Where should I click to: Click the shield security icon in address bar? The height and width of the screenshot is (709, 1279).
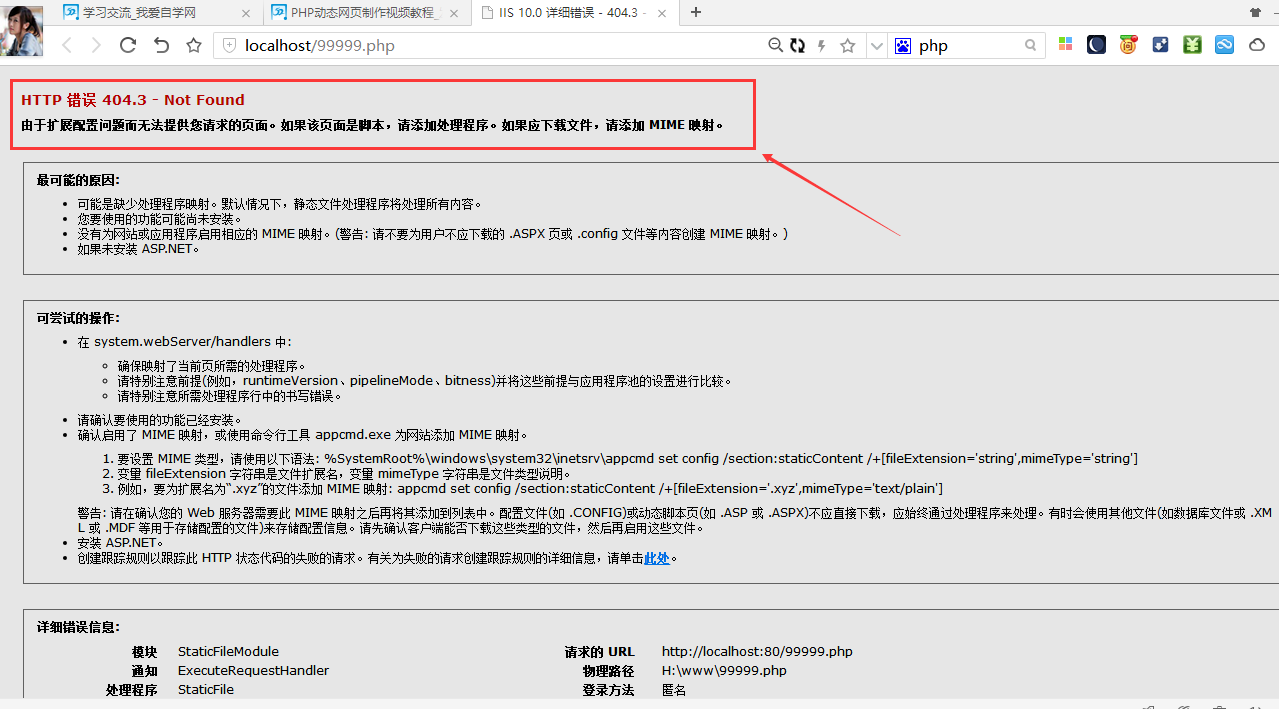click(x=229, y=46)
